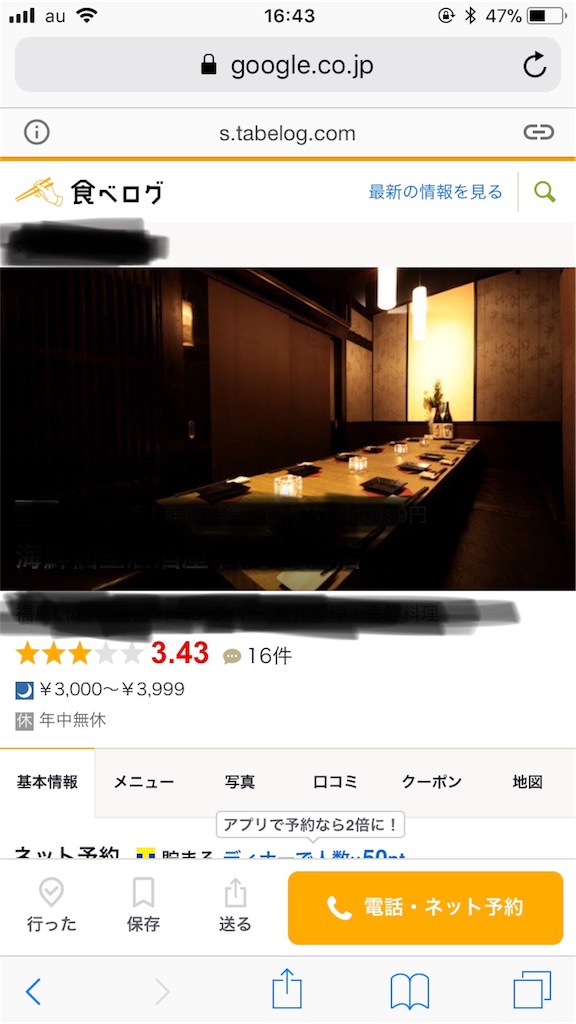Switch to 口コミ tab

pos(336,782)
